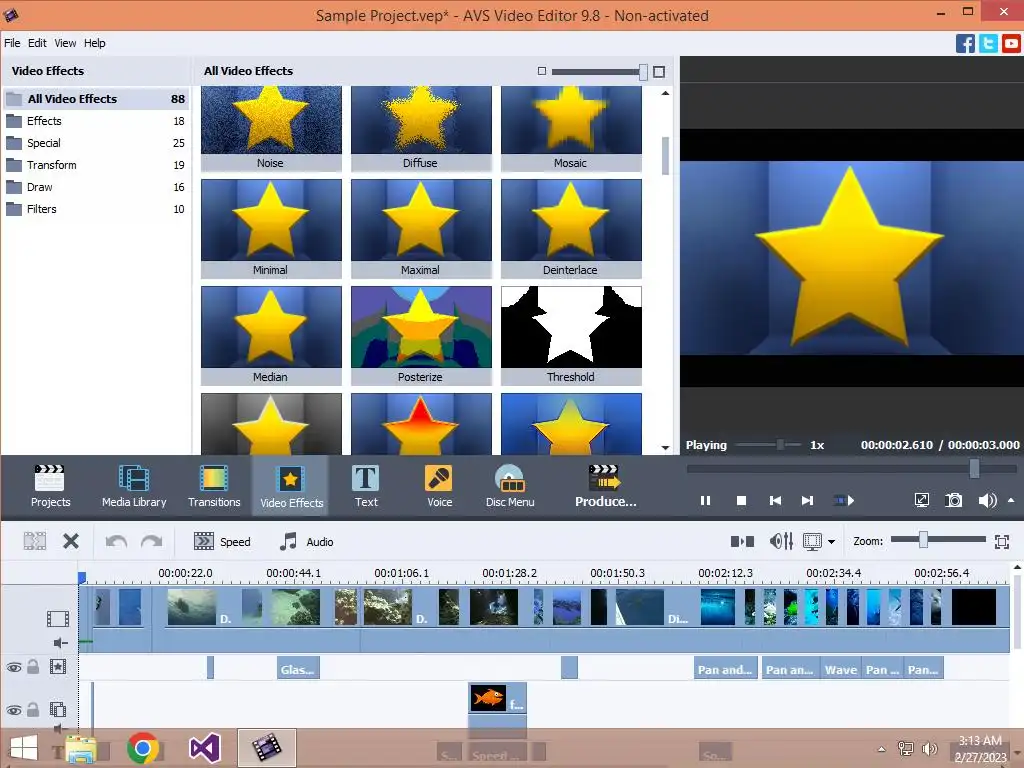Viewport: 1024px width, 768px height.
Task: Open the Edit menu
Action: tap(37, 43)
